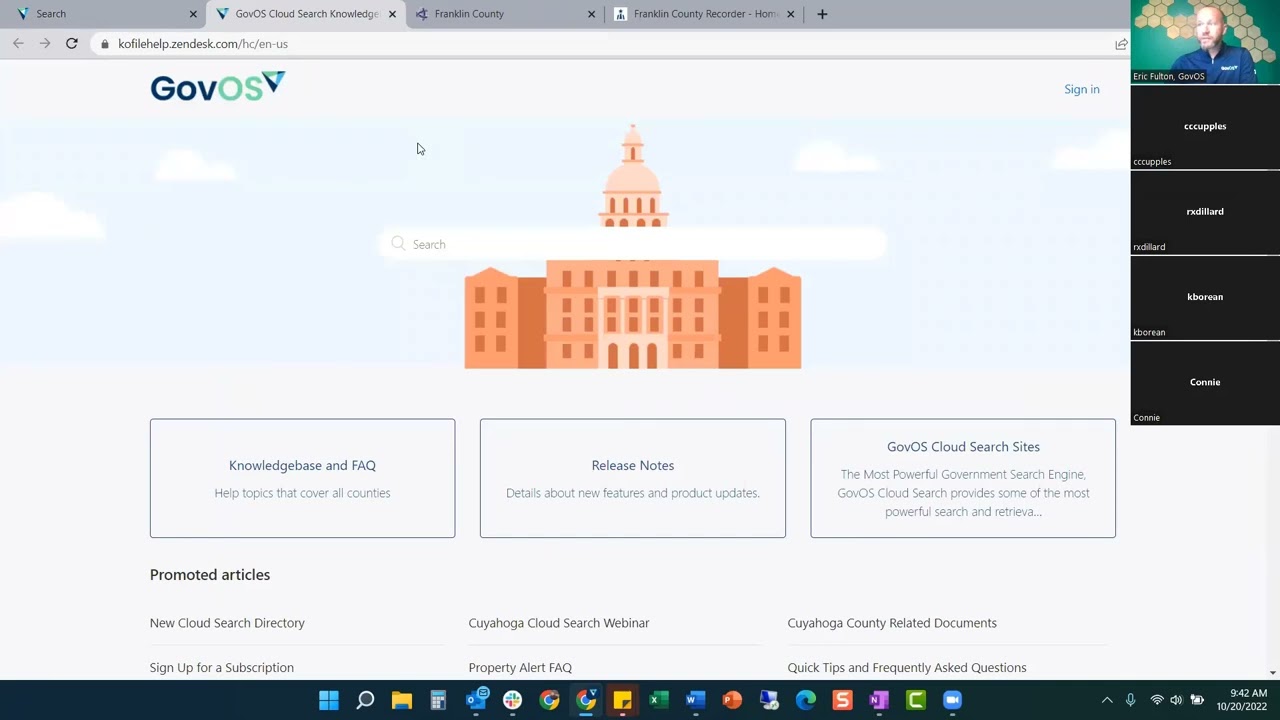1280x720 pixels.
Task: Close the Search tab
Action: point(193,14)
